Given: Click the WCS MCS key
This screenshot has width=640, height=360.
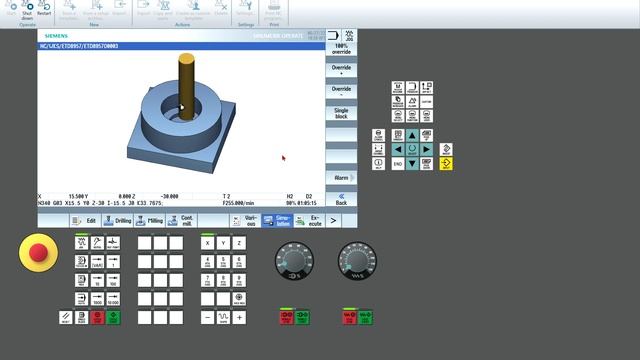Looking at the screenshot, I should point(239,299).
